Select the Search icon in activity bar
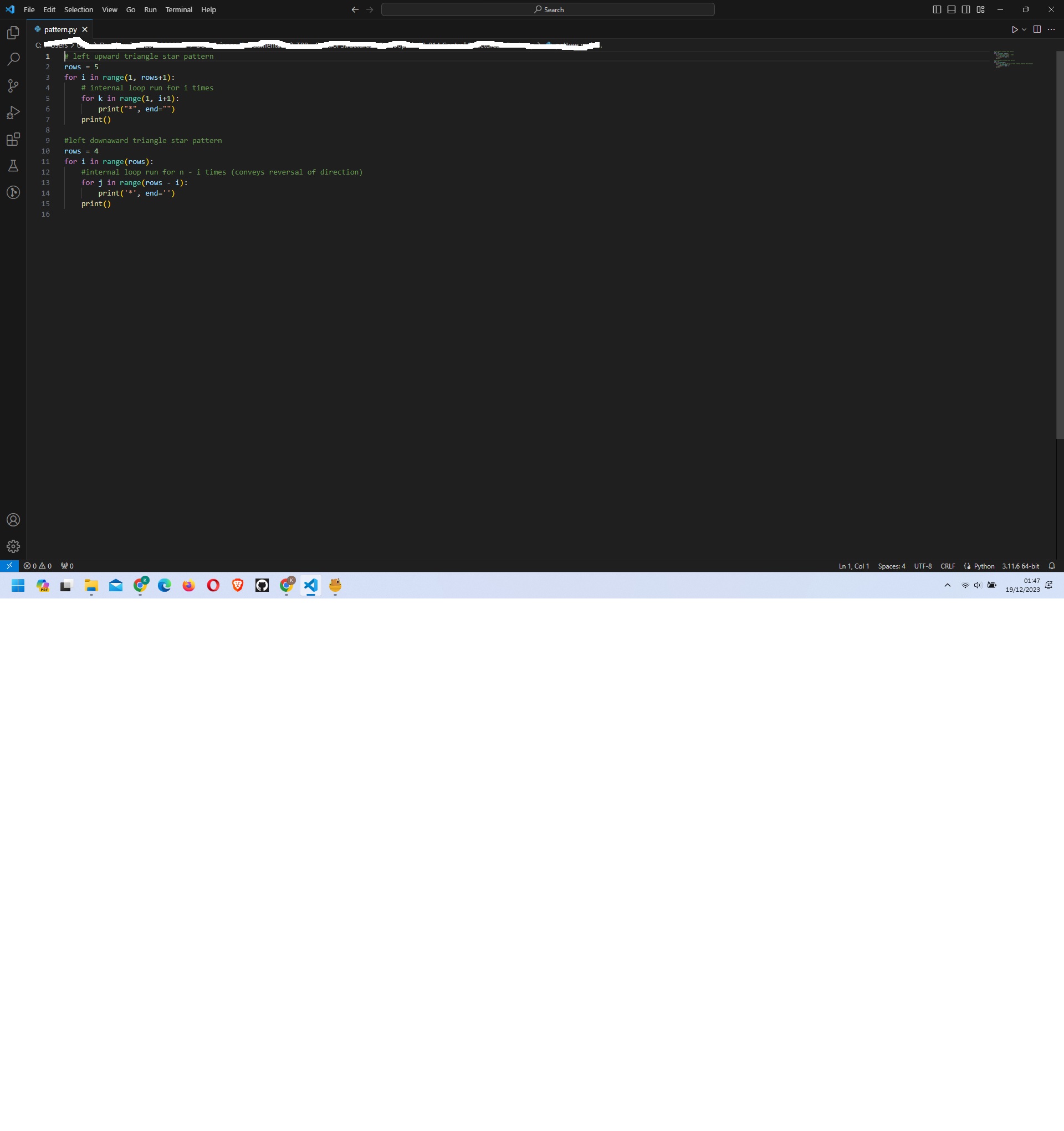This screenshot has height=1131, width=1064. click(x=13, y=58)
